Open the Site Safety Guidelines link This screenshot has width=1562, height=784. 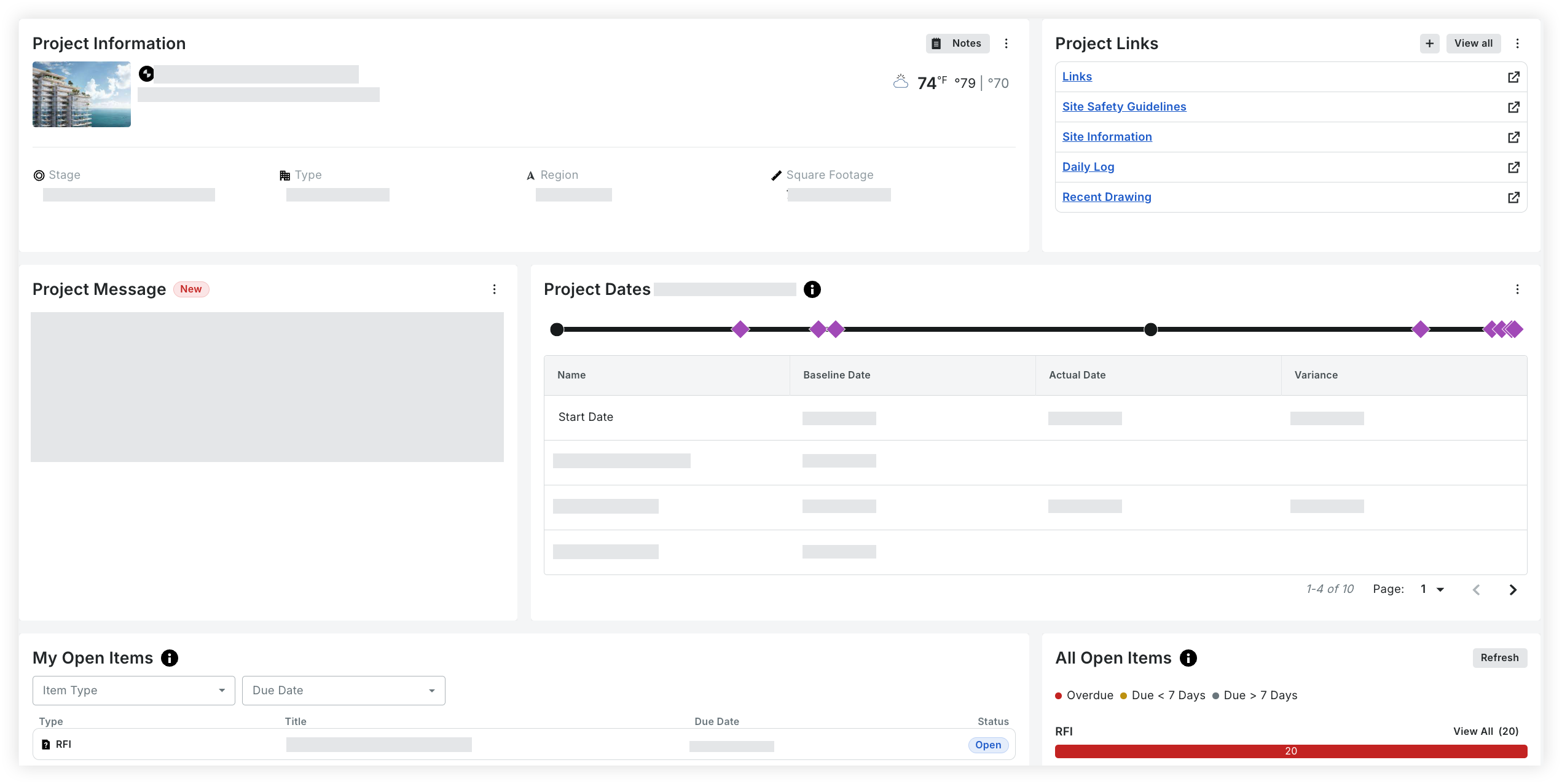coord(1124,106)
